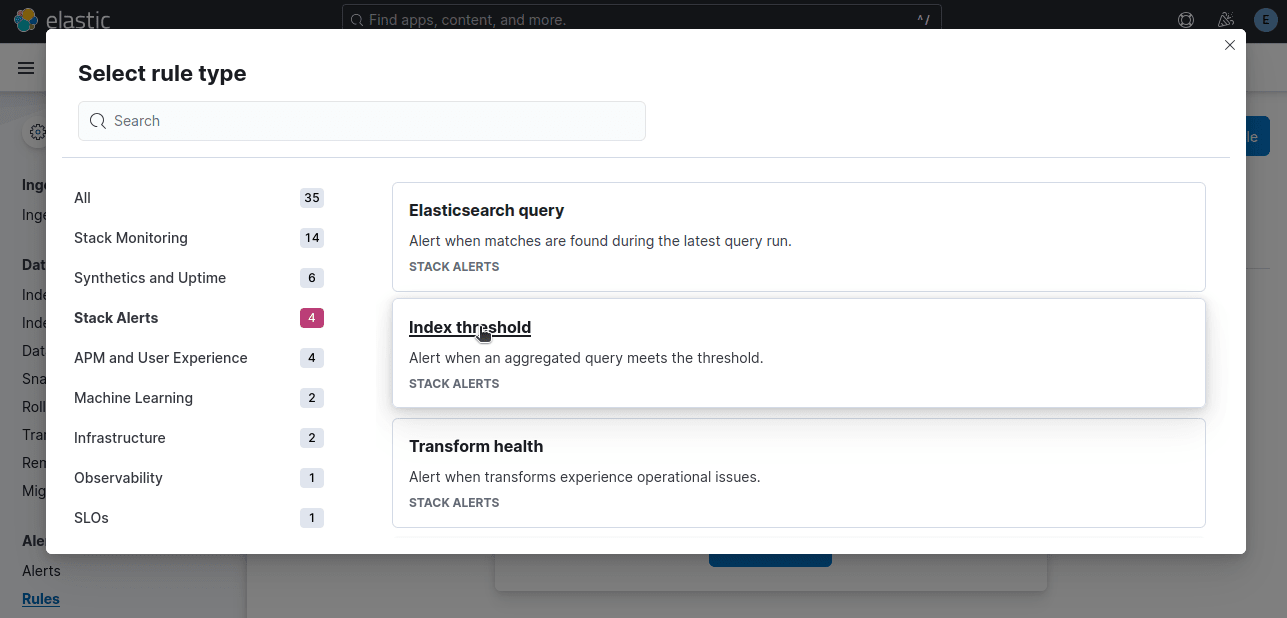Click the 14 badge beside Stack Monitoring
1287x618 pixels.
coord(312,238)
